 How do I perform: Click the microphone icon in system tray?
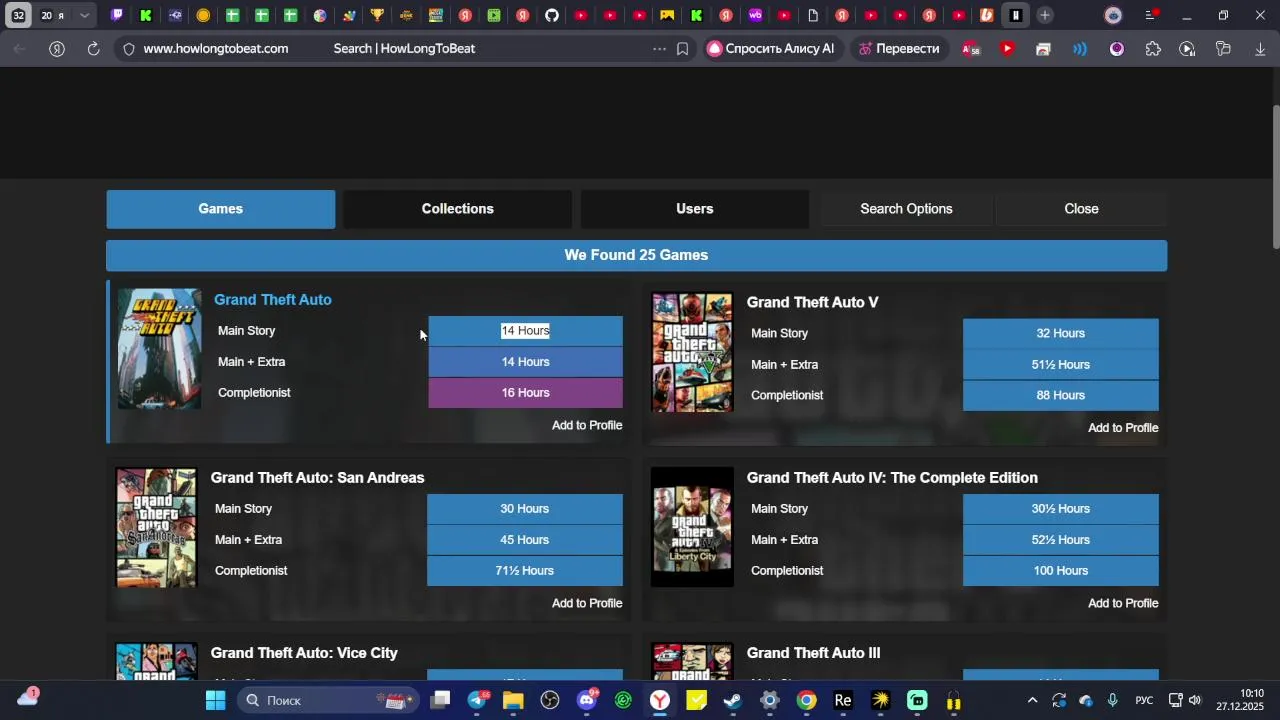[x=1113, y=700]
